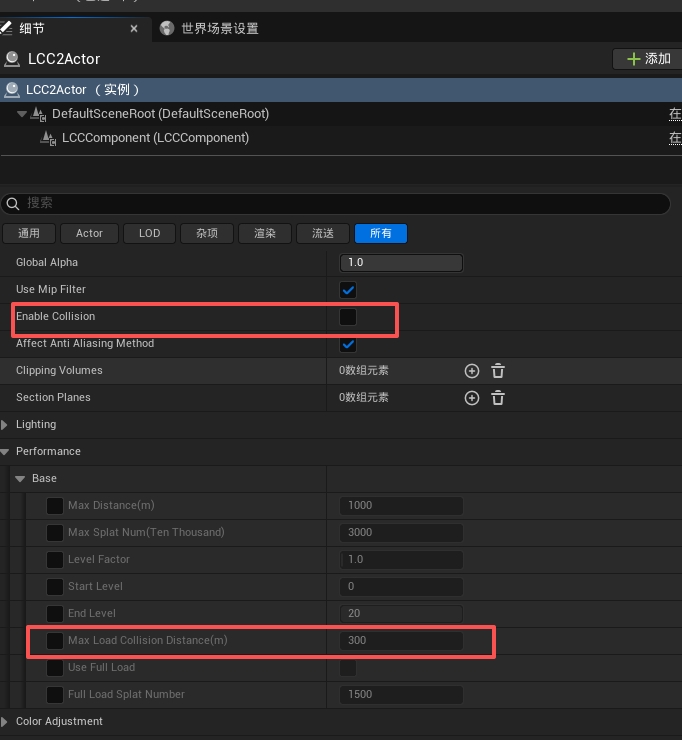Click the Global Alpha label

pyautogui.click(x=47, y=262)
